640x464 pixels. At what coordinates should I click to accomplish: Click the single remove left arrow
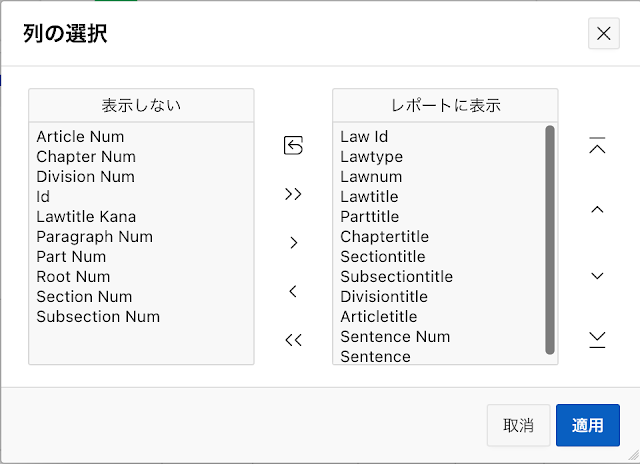click(293, 292)
